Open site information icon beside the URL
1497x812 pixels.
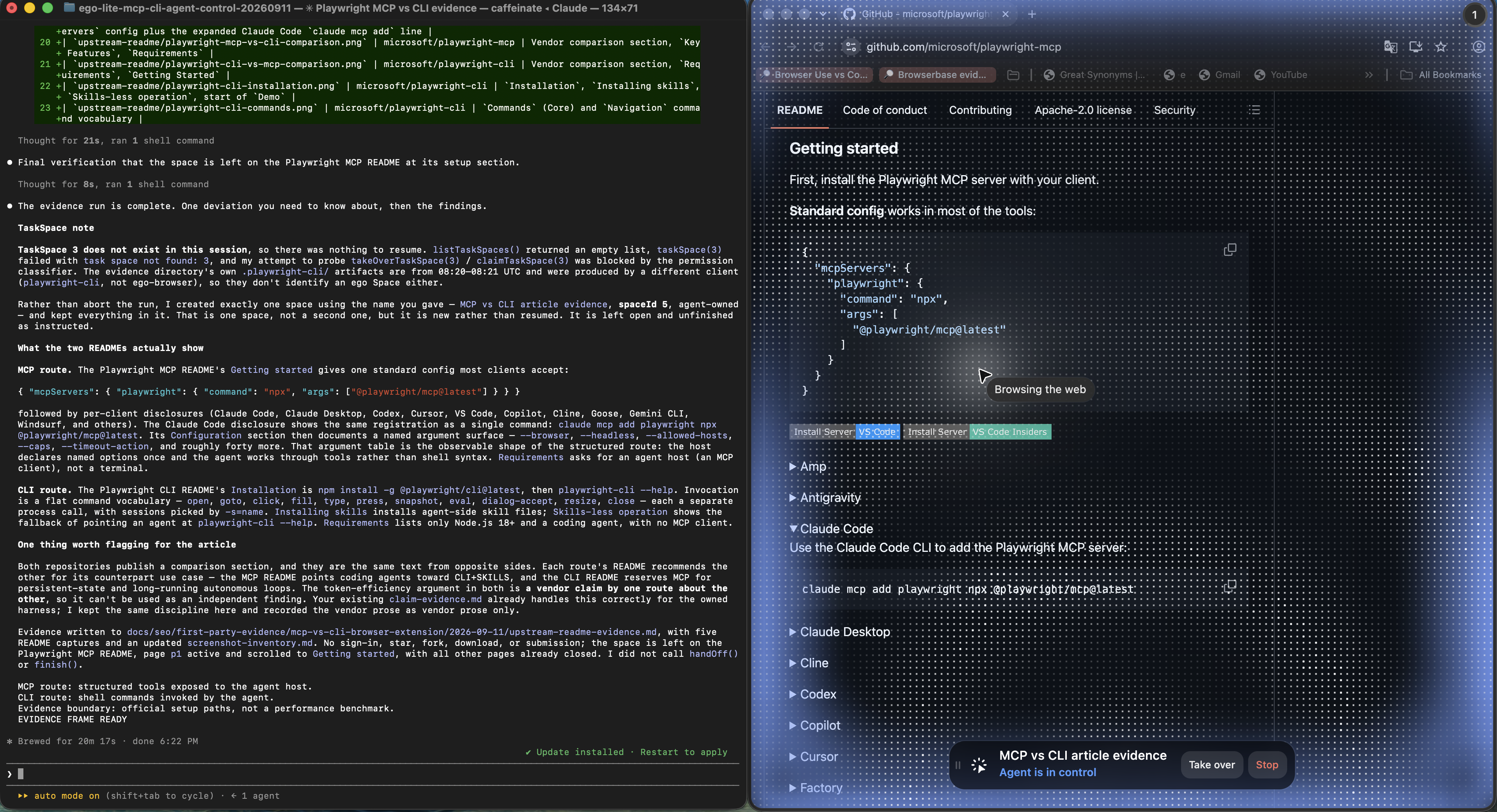[850, 47]
